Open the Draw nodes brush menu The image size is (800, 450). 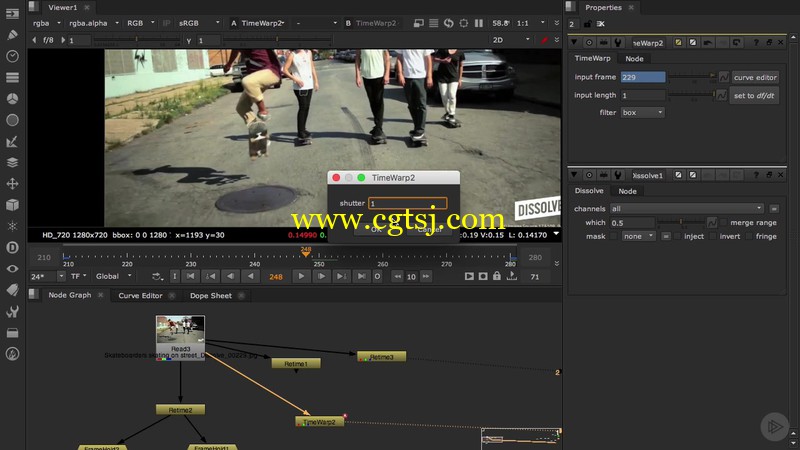click(12, 35)
